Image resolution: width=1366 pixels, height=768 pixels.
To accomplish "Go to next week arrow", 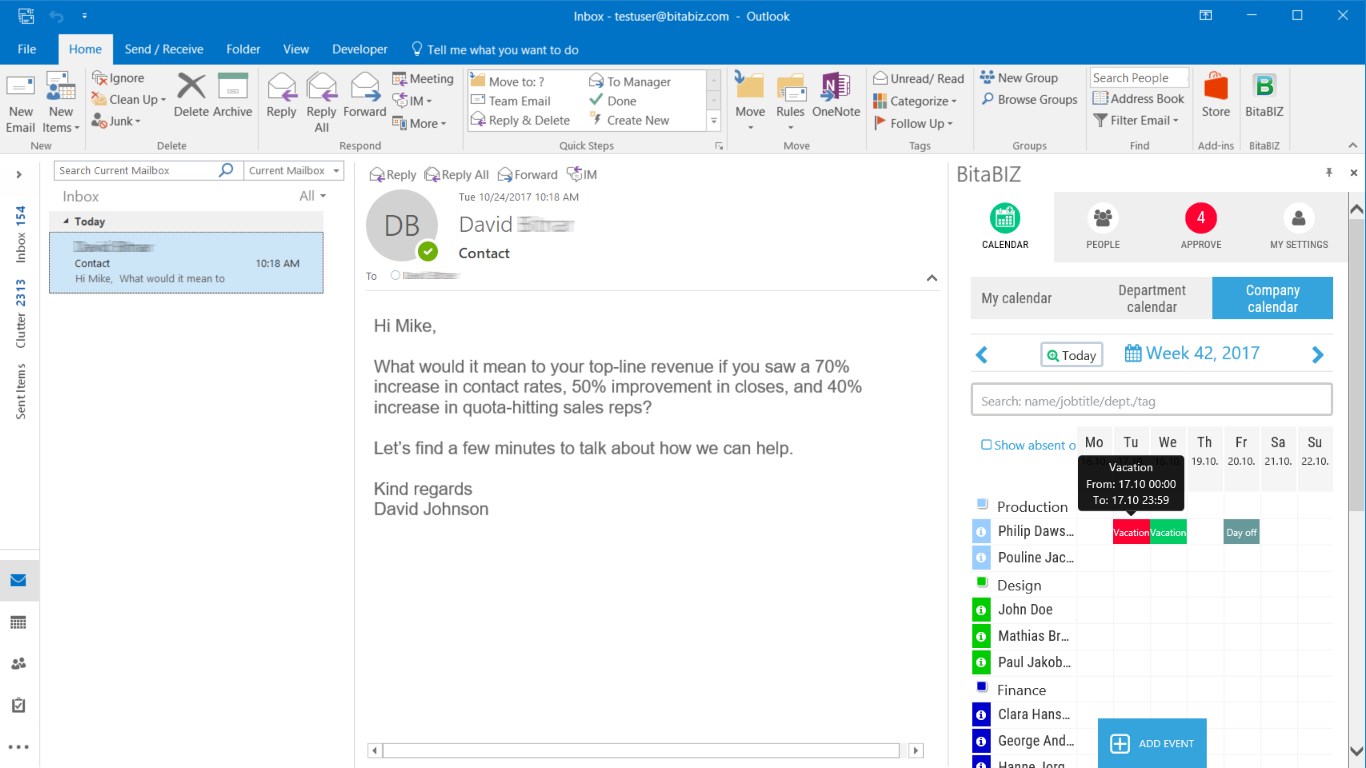I will point(1318,354).
